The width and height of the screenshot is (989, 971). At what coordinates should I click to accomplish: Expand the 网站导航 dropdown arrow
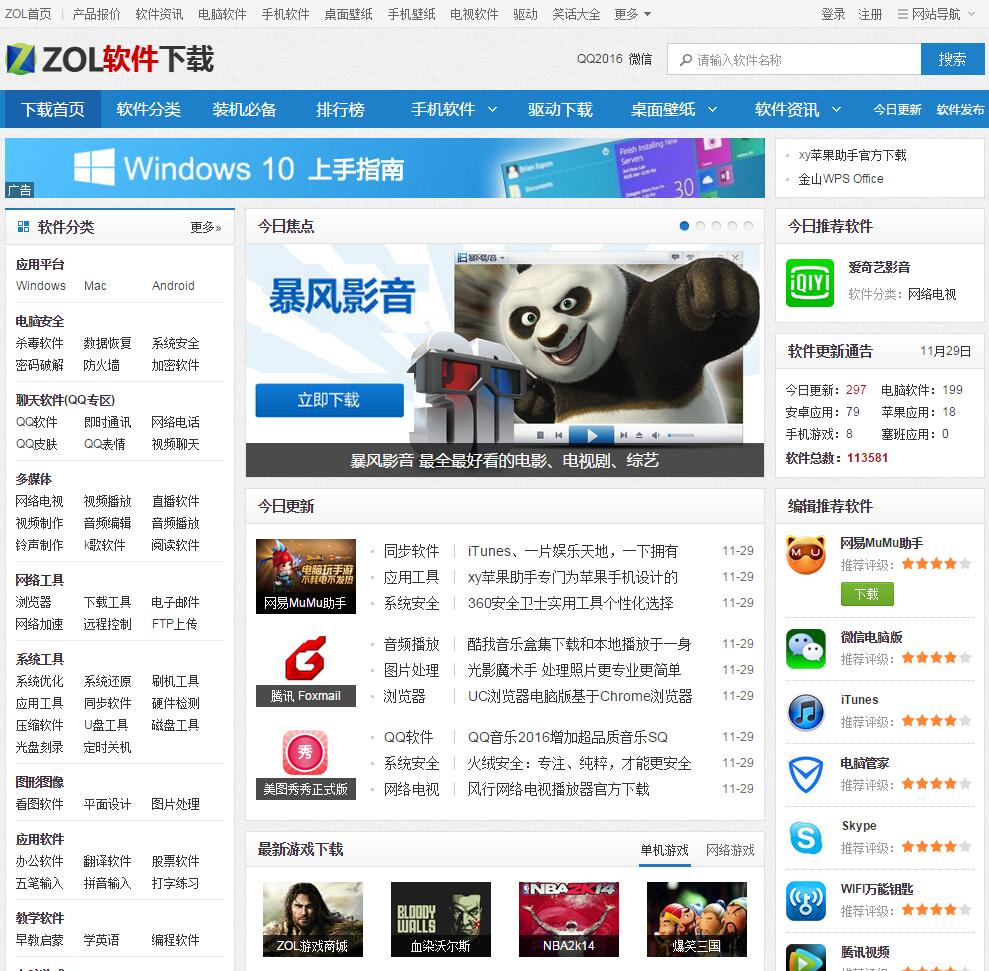pyautogui.click(x=971, y=15)
